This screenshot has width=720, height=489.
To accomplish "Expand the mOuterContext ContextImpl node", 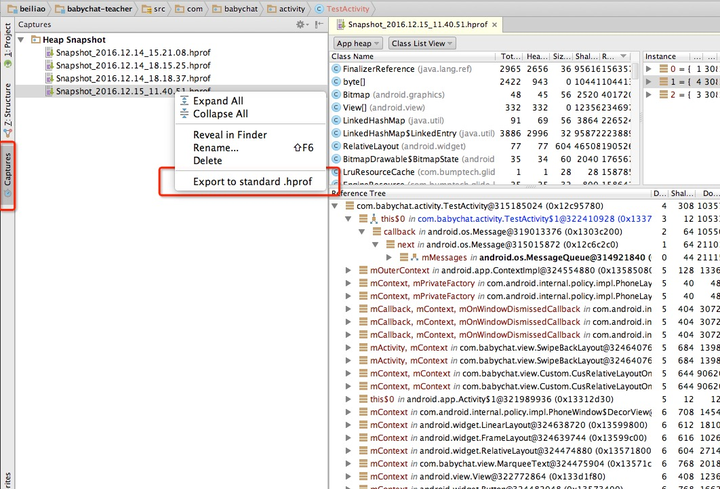I will 348,270.
